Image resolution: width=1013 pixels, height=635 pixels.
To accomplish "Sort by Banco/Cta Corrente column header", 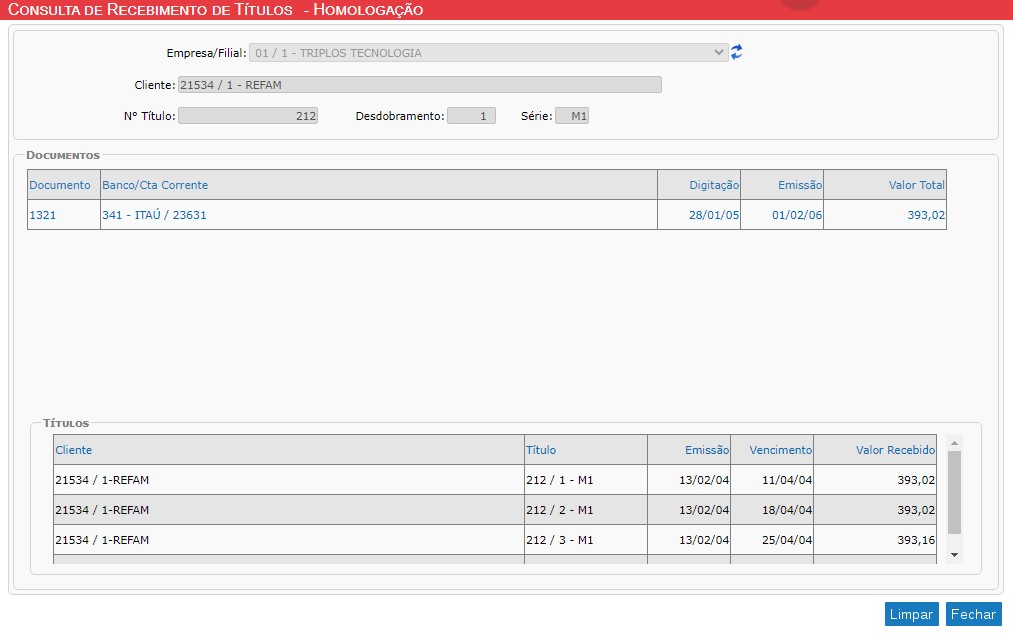I will (x=155, y=185).
